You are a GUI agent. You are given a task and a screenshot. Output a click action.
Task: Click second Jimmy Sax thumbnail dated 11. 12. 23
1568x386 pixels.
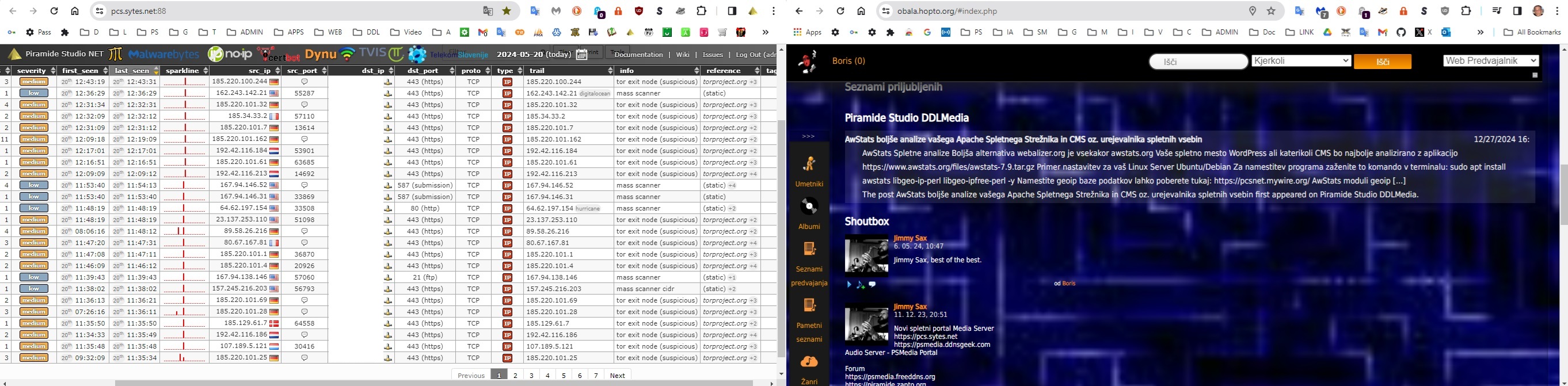pyautogui.click(x=866, y=324)
